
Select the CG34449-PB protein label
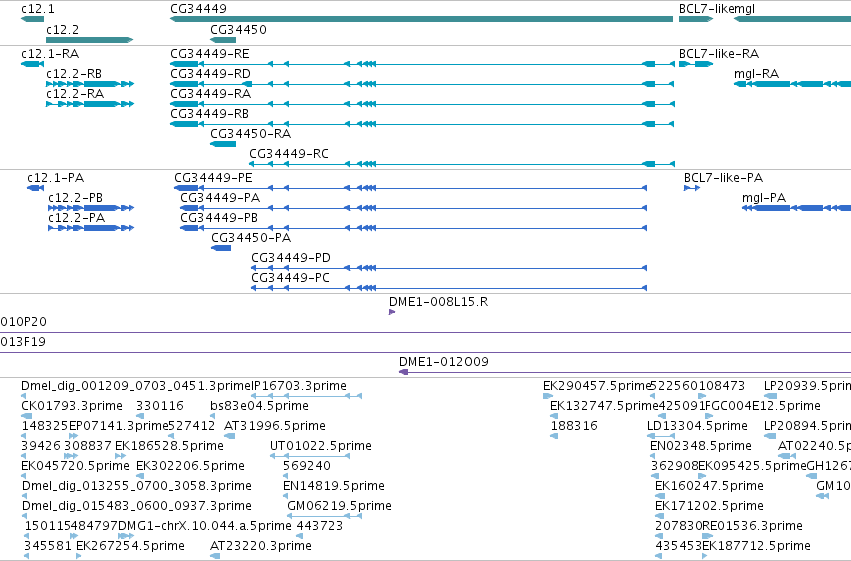tap(219, 218)
